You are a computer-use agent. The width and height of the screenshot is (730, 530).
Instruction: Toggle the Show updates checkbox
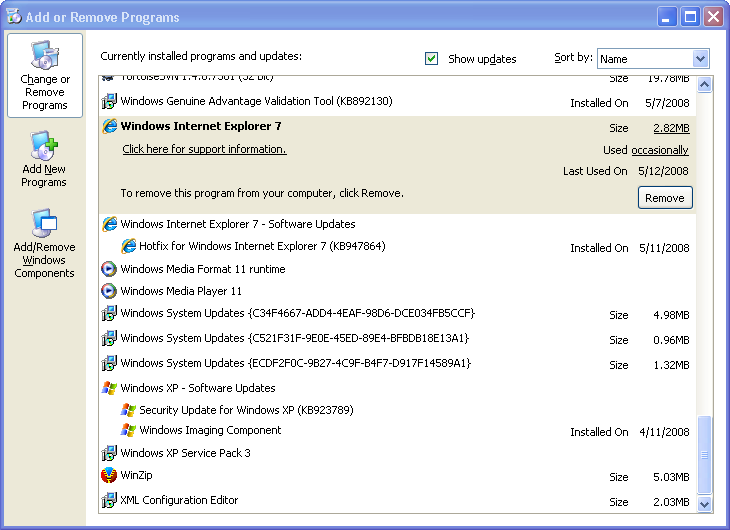coord(431,59)
